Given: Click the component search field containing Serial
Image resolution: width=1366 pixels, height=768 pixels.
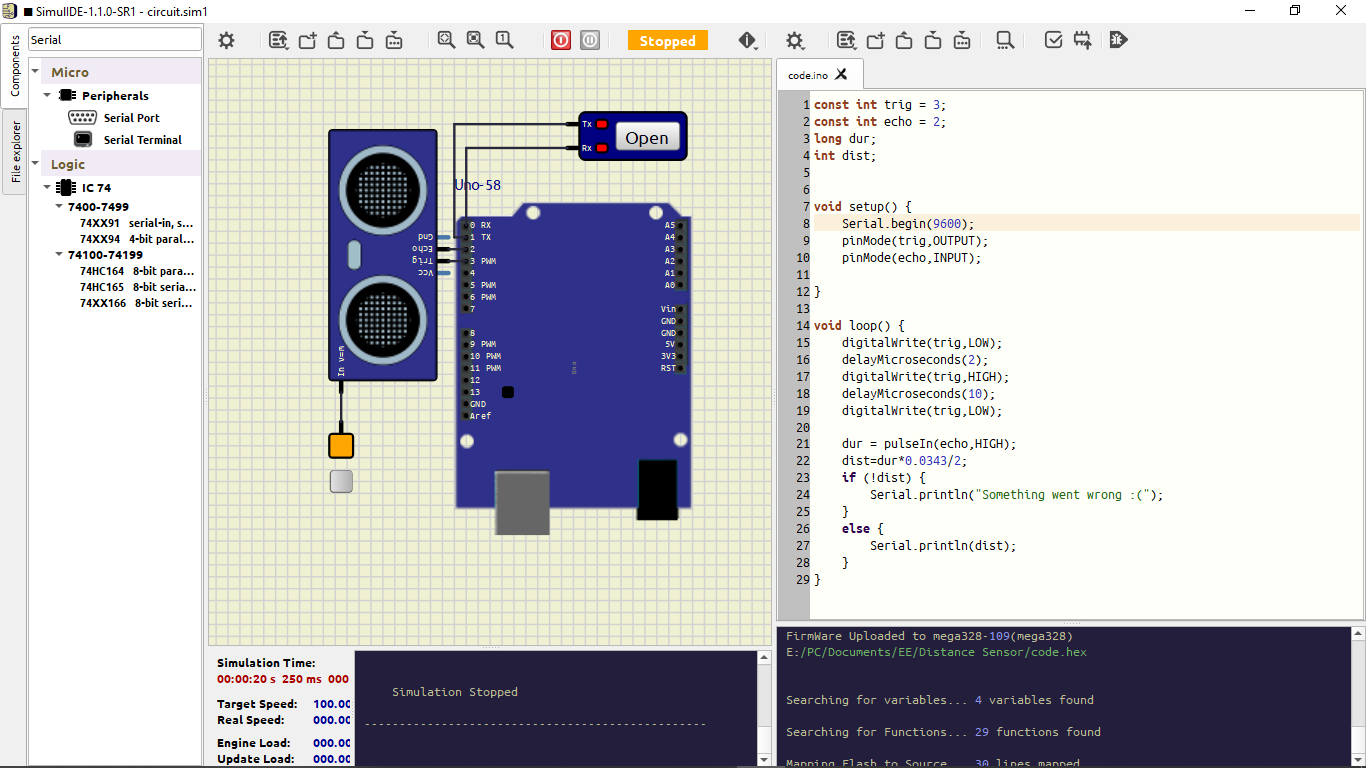Looking at the screenshot, I should tap(115, 40).
